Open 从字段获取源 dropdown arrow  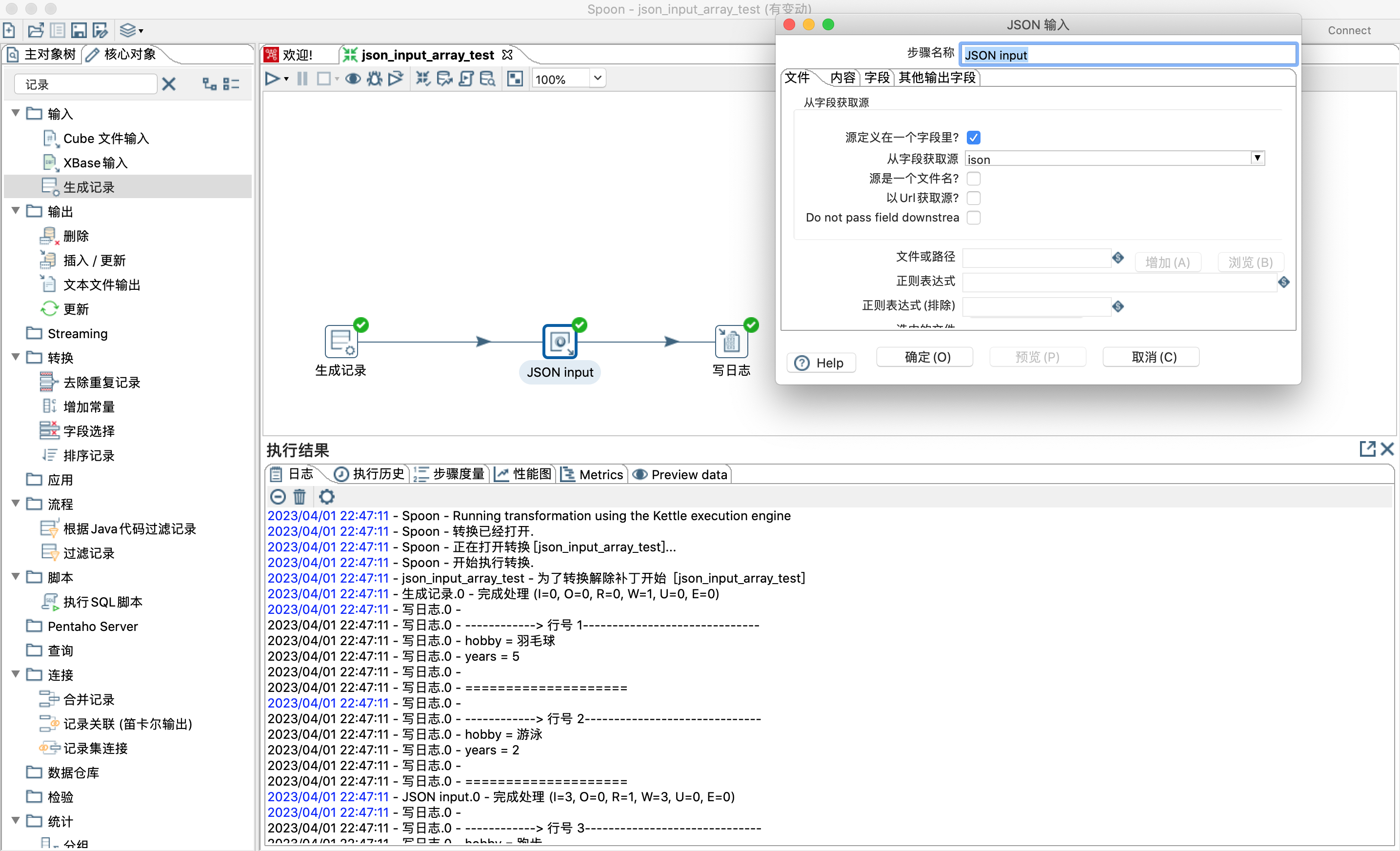pos(1257,159)
